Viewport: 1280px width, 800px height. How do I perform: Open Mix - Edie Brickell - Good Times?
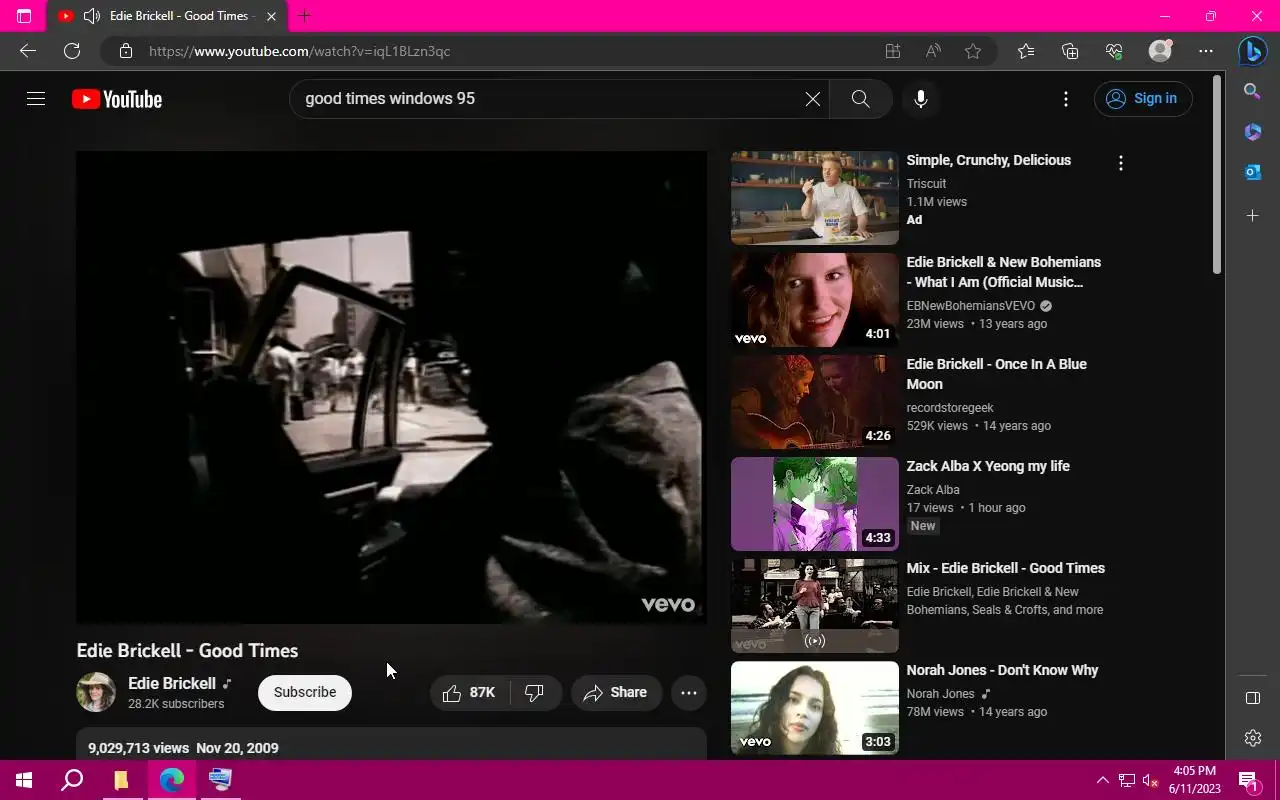coord(1005,568)
